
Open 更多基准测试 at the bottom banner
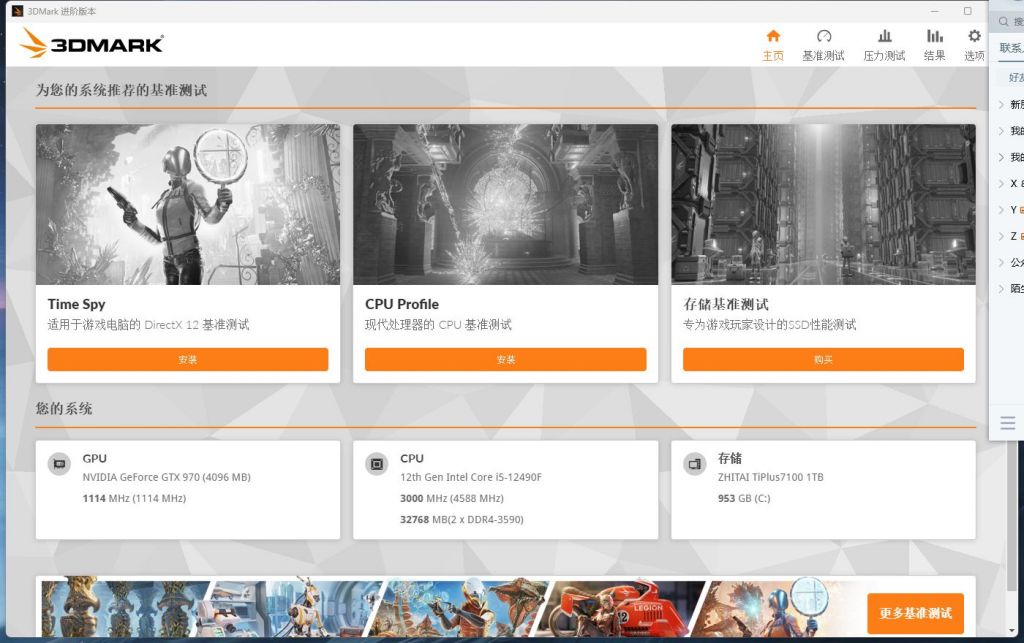pyautogui.click(x=914, y=612)
